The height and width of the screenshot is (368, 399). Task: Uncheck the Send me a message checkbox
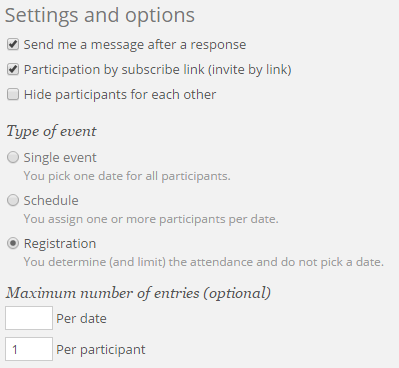(x=13, y=44)
